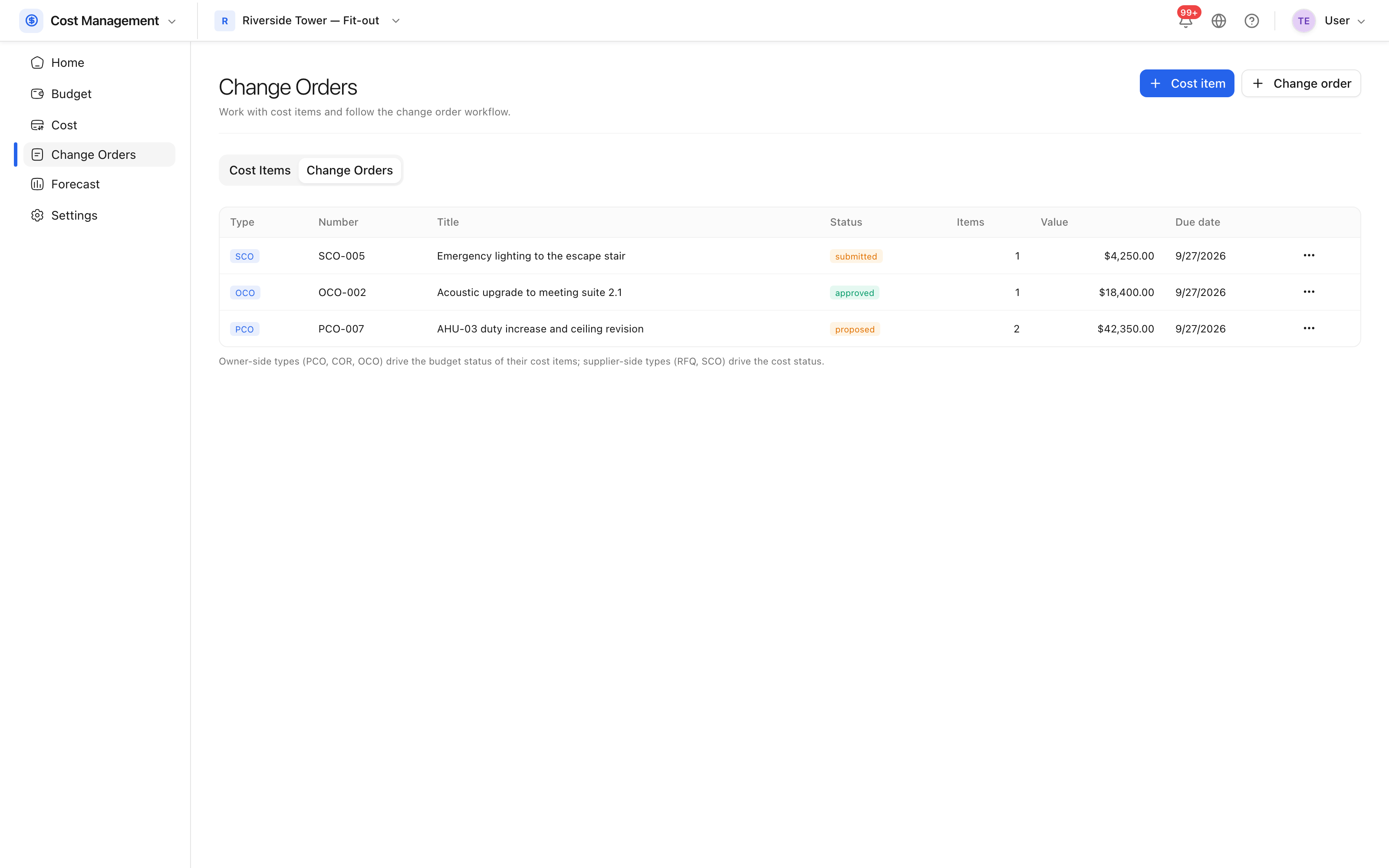Viewport: 1389px width, 868px height.
Task: Click the Number column header
Action: click(x=338, y=222)
